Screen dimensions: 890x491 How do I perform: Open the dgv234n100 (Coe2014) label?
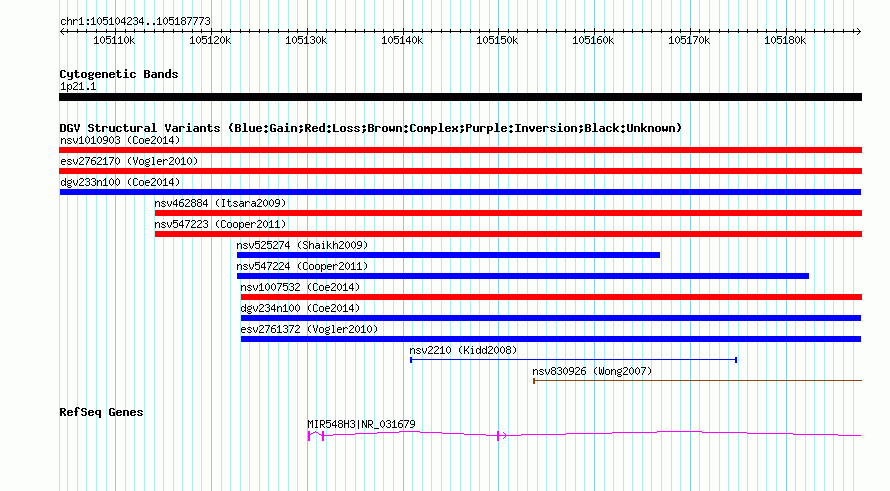[300, 308]
